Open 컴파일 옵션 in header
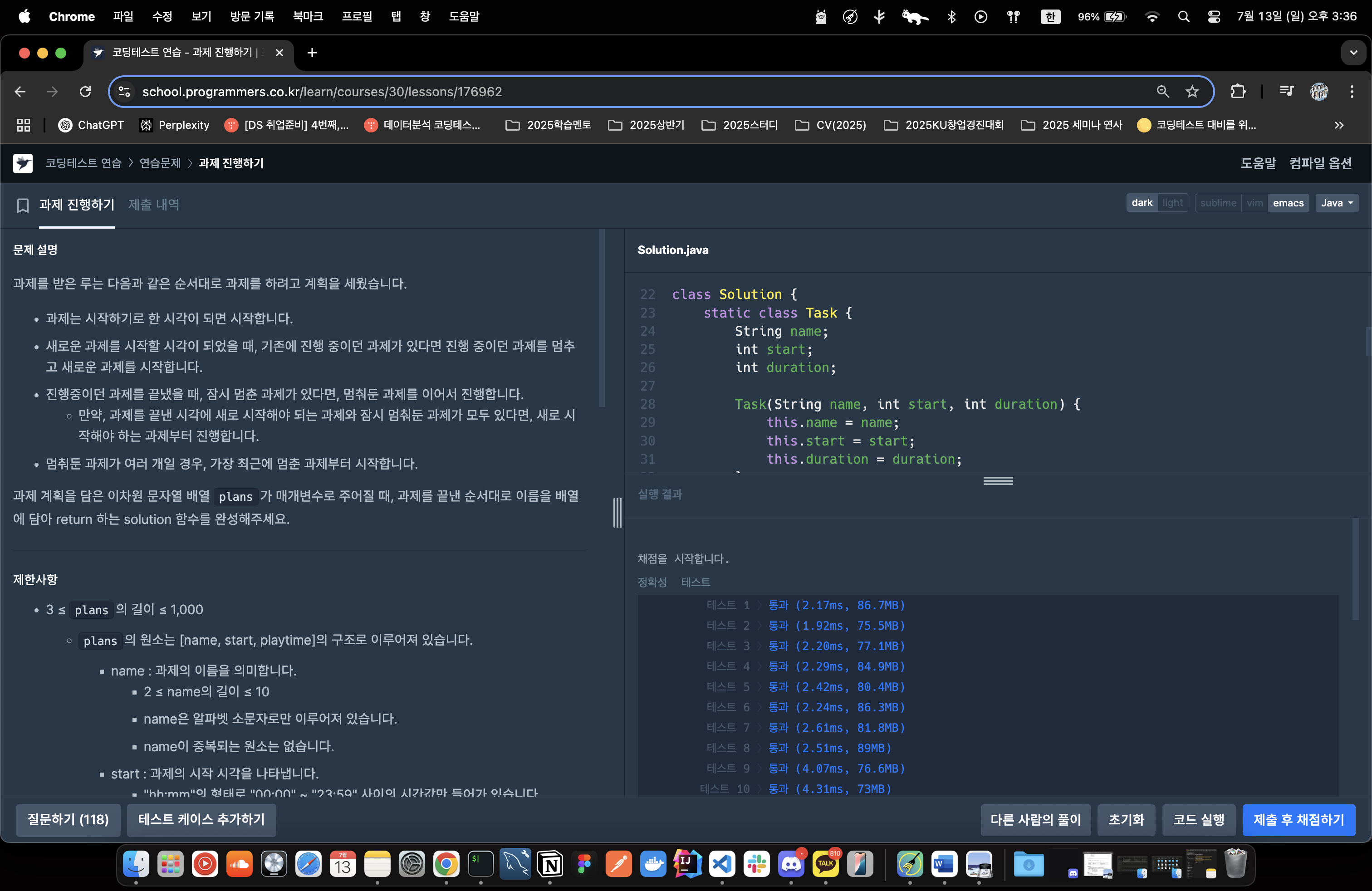 [x=1320, y=163]
